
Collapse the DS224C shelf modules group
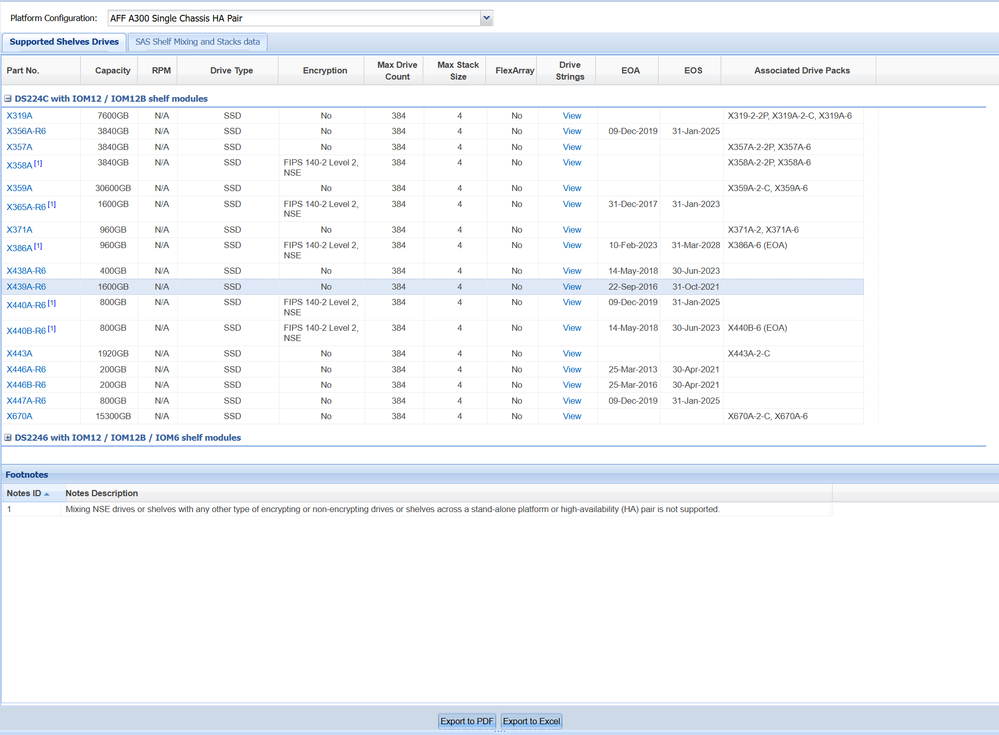tap(8, 99)
